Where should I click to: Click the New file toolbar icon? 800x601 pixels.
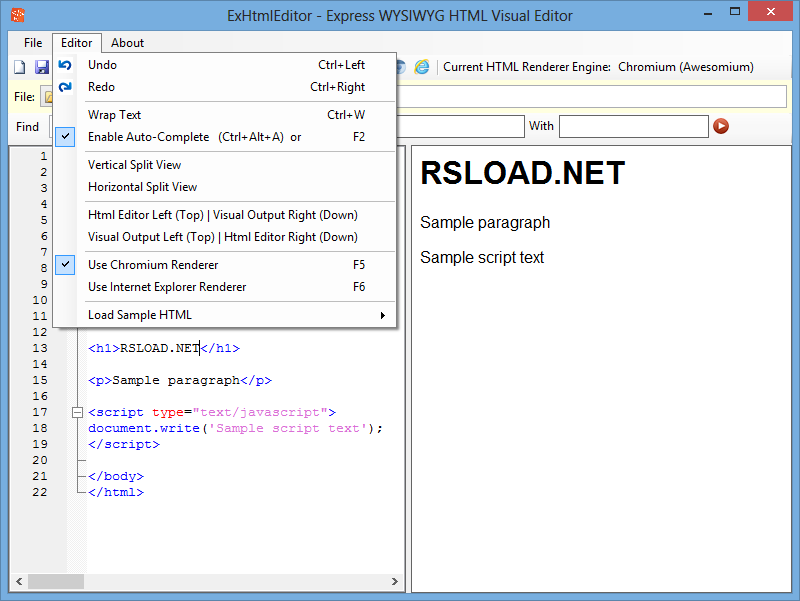pos(19,67)
